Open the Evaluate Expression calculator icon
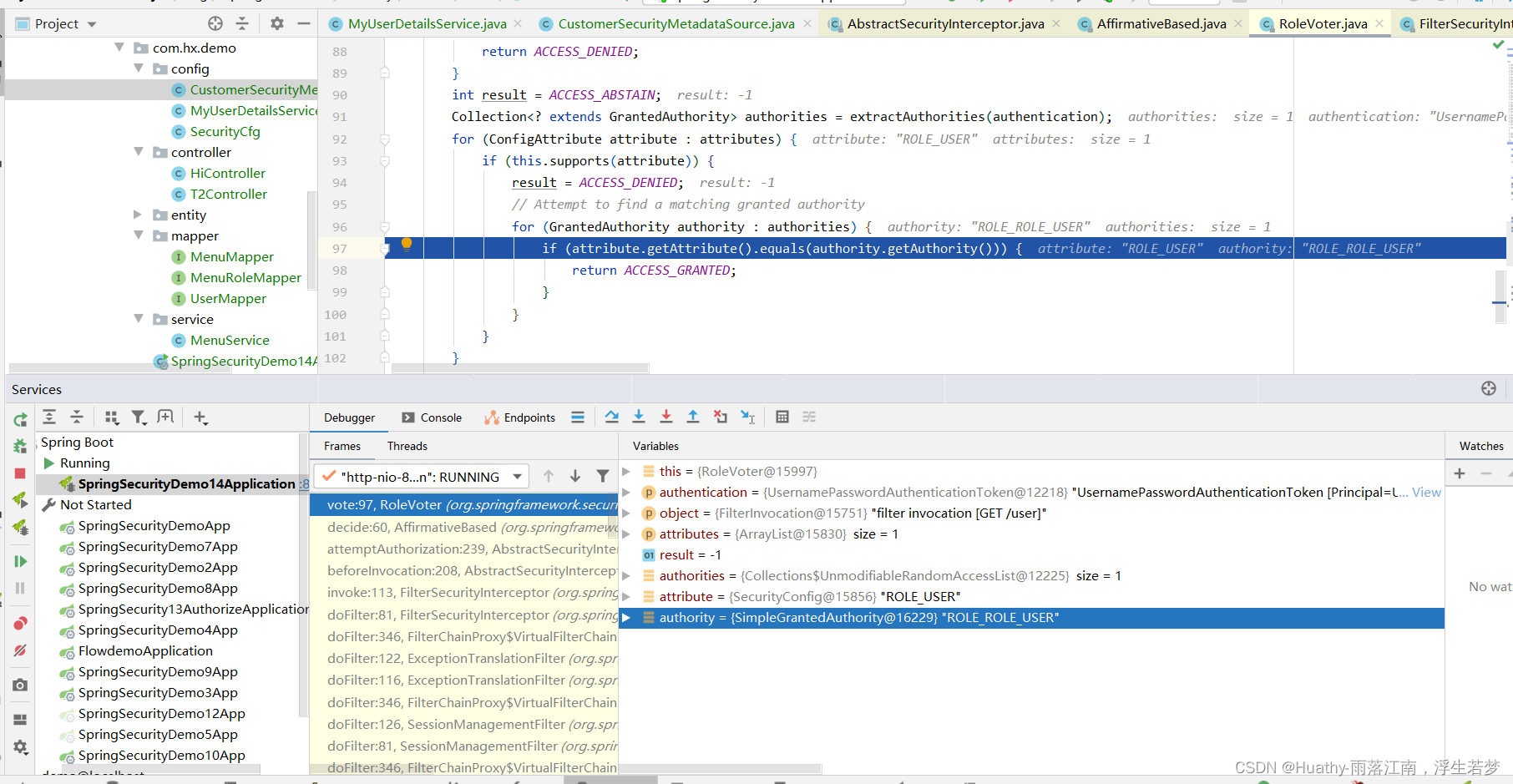This screenshot has width=1513, height=784. click(x=782, y=417)
